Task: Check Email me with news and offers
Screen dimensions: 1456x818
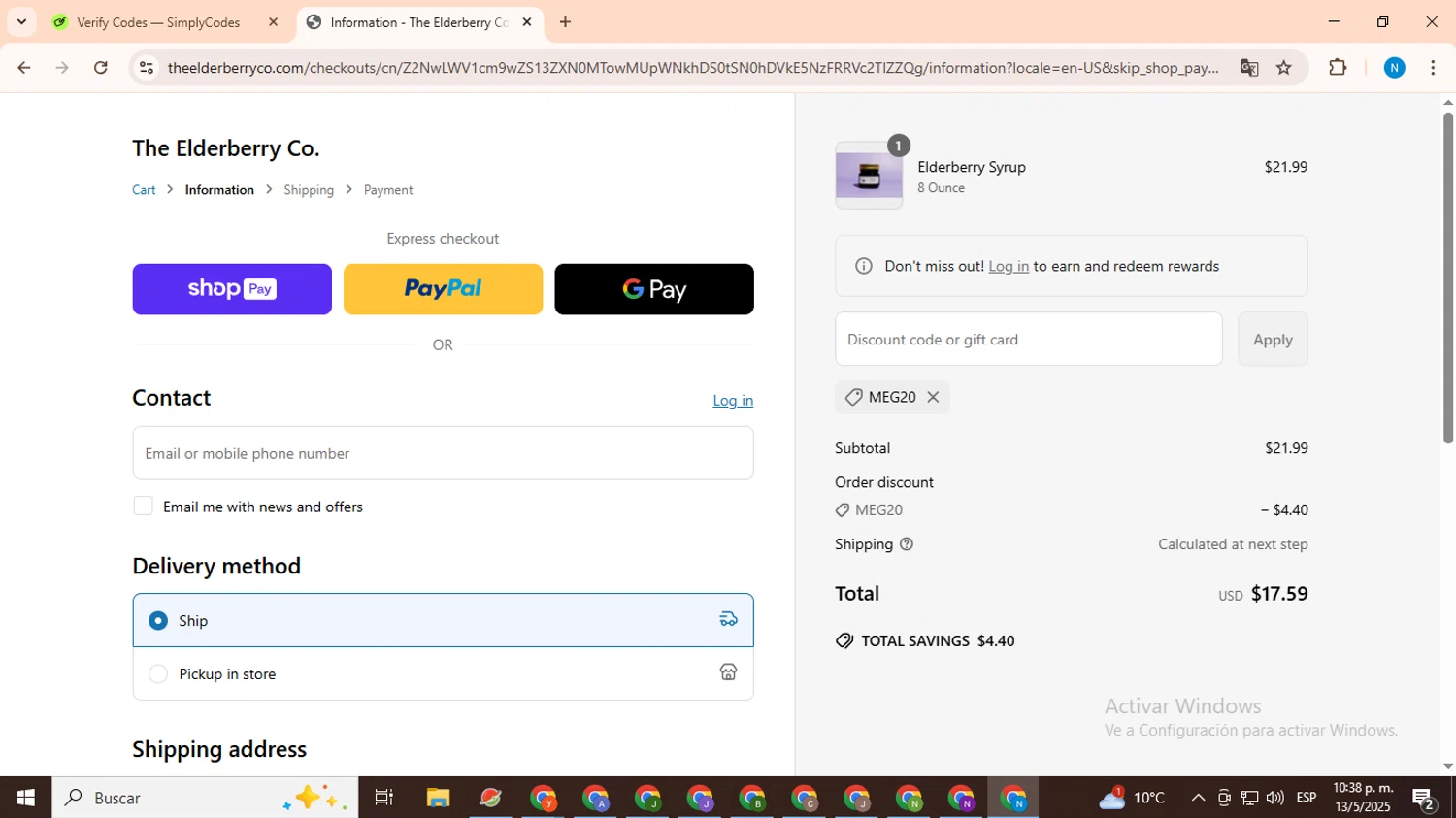Action: [x=144, y=507]
